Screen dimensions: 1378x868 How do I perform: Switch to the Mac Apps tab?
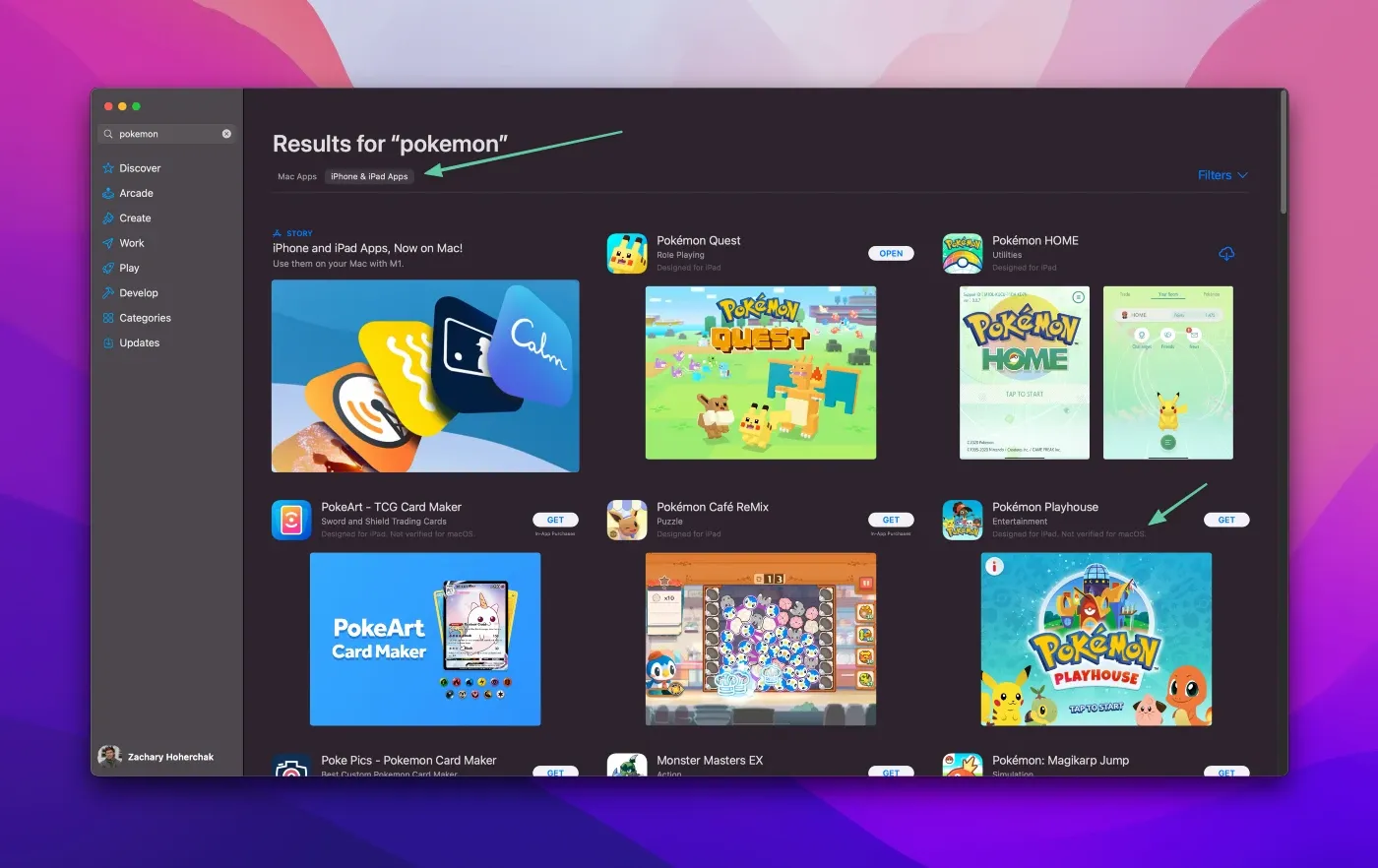pyautogui.click(x=296, y=176)
